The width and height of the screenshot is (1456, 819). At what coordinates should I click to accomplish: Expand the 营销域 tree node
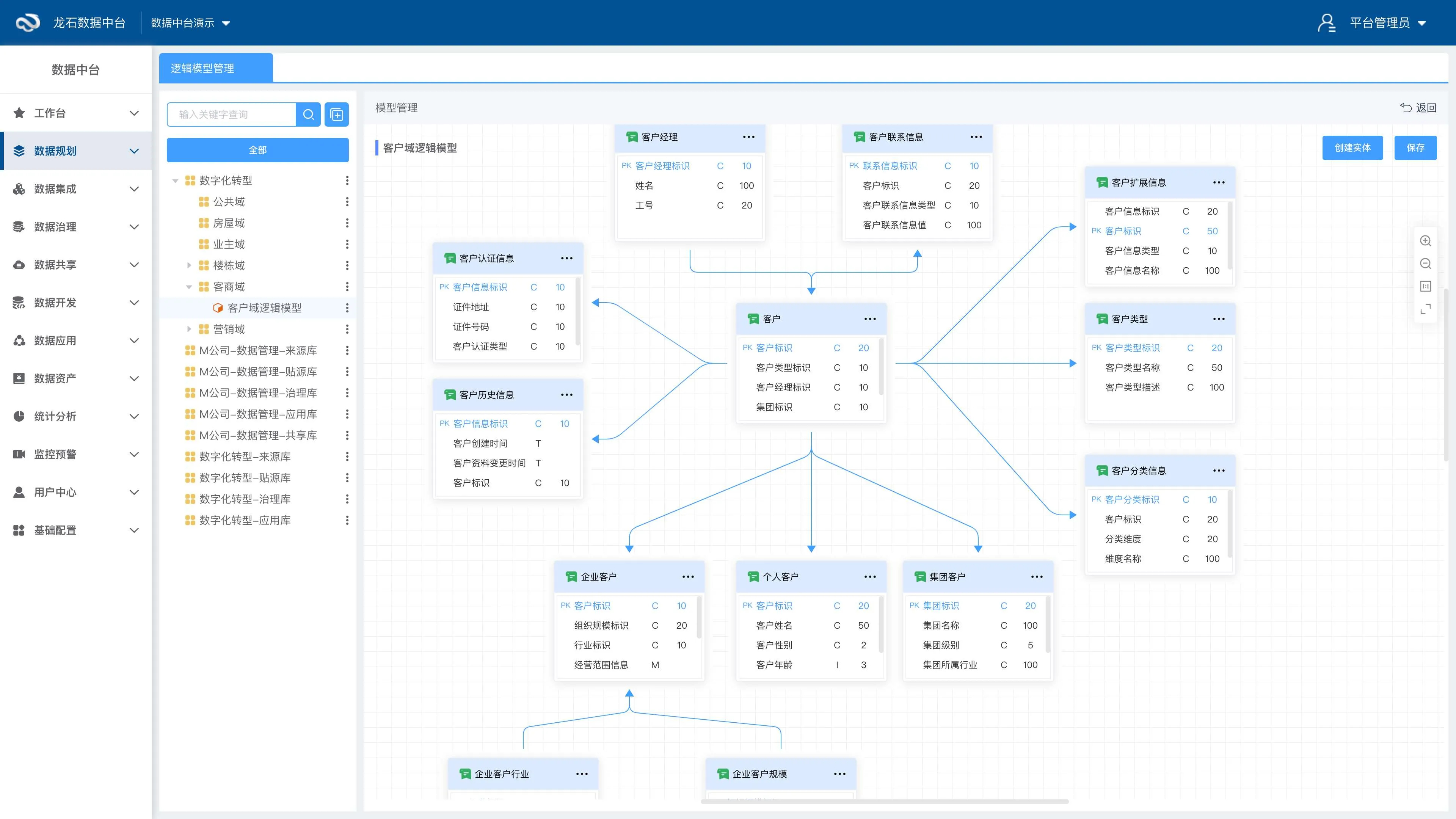pyautogui.click(x=189, y=329)
